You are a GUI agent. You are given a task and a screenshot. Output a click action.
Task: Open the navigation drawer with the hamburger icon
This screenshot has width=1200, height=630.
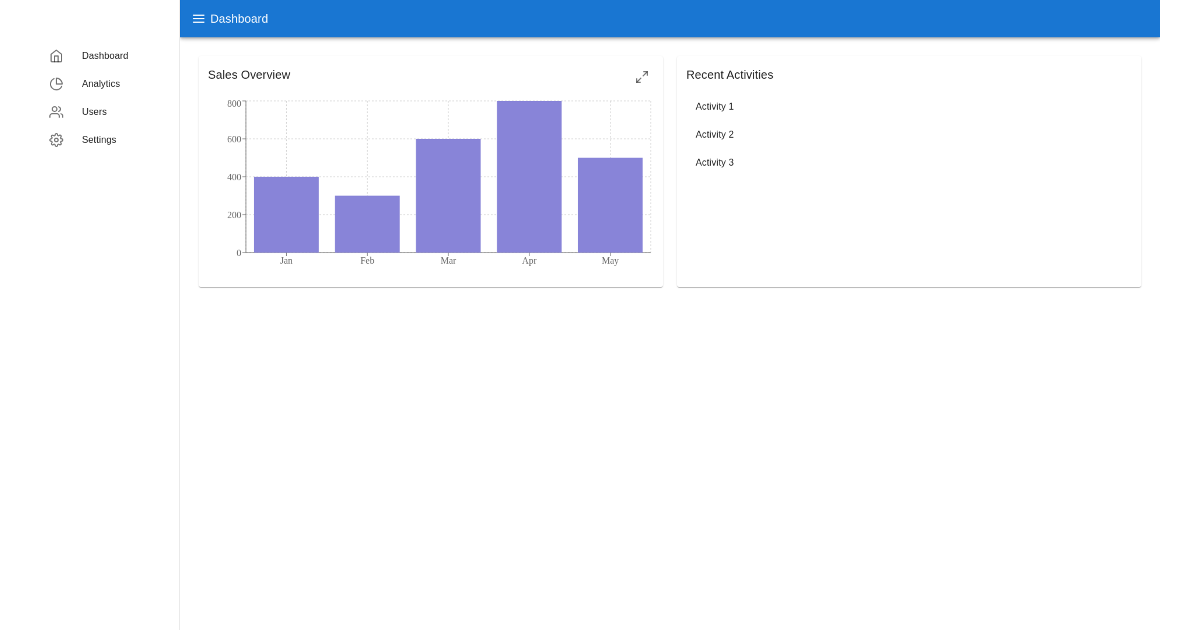point(199,18)
